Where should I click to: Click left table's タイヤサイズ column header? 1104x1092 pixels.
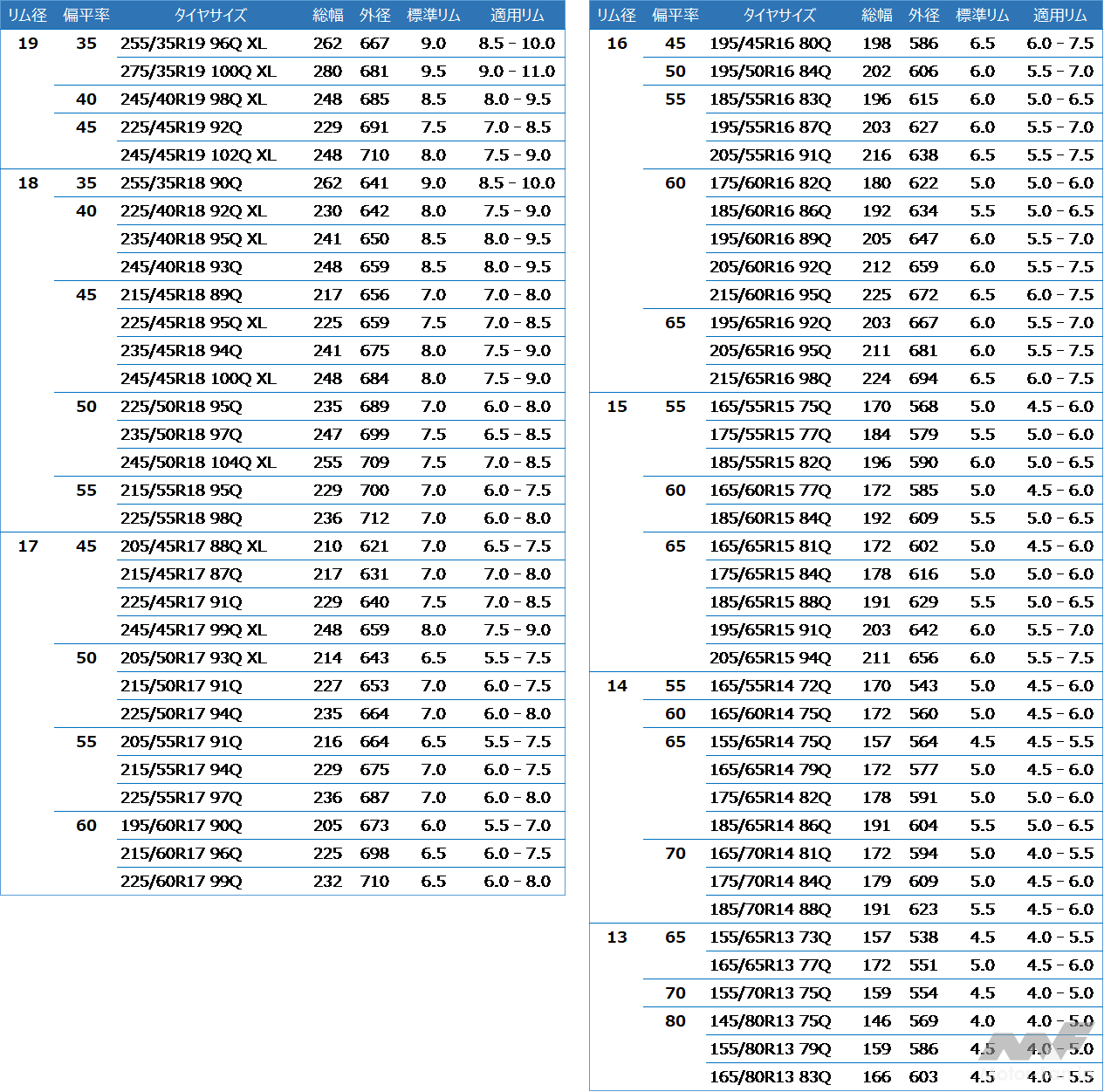coord(210,15)
